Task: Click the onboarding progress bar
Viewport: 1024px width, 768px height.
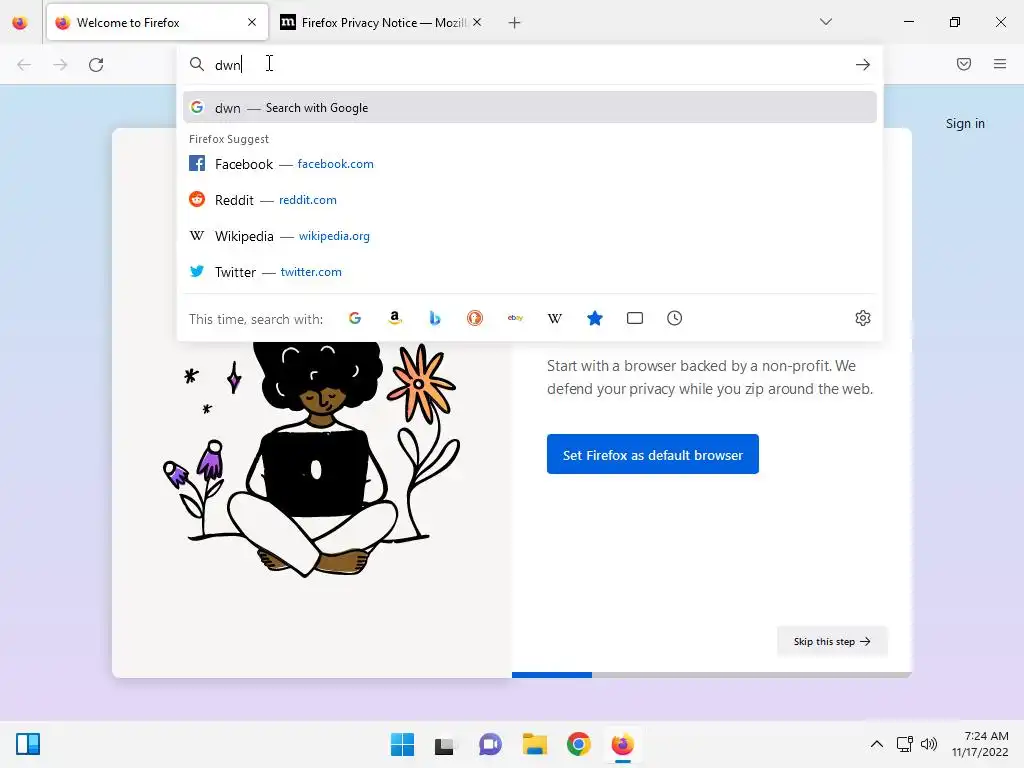Action: 712,675
